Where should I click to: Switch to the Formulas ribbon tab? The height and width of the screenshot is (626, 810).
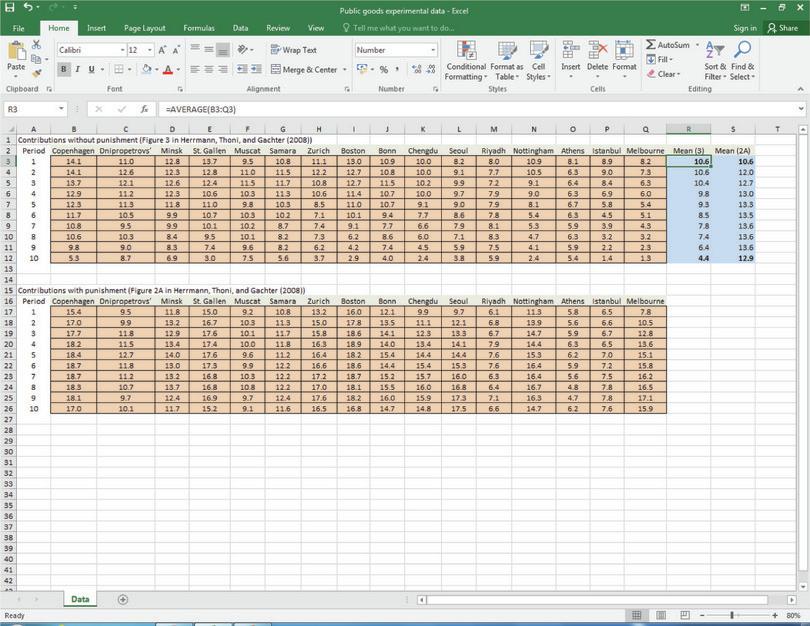tap(199, 28)
